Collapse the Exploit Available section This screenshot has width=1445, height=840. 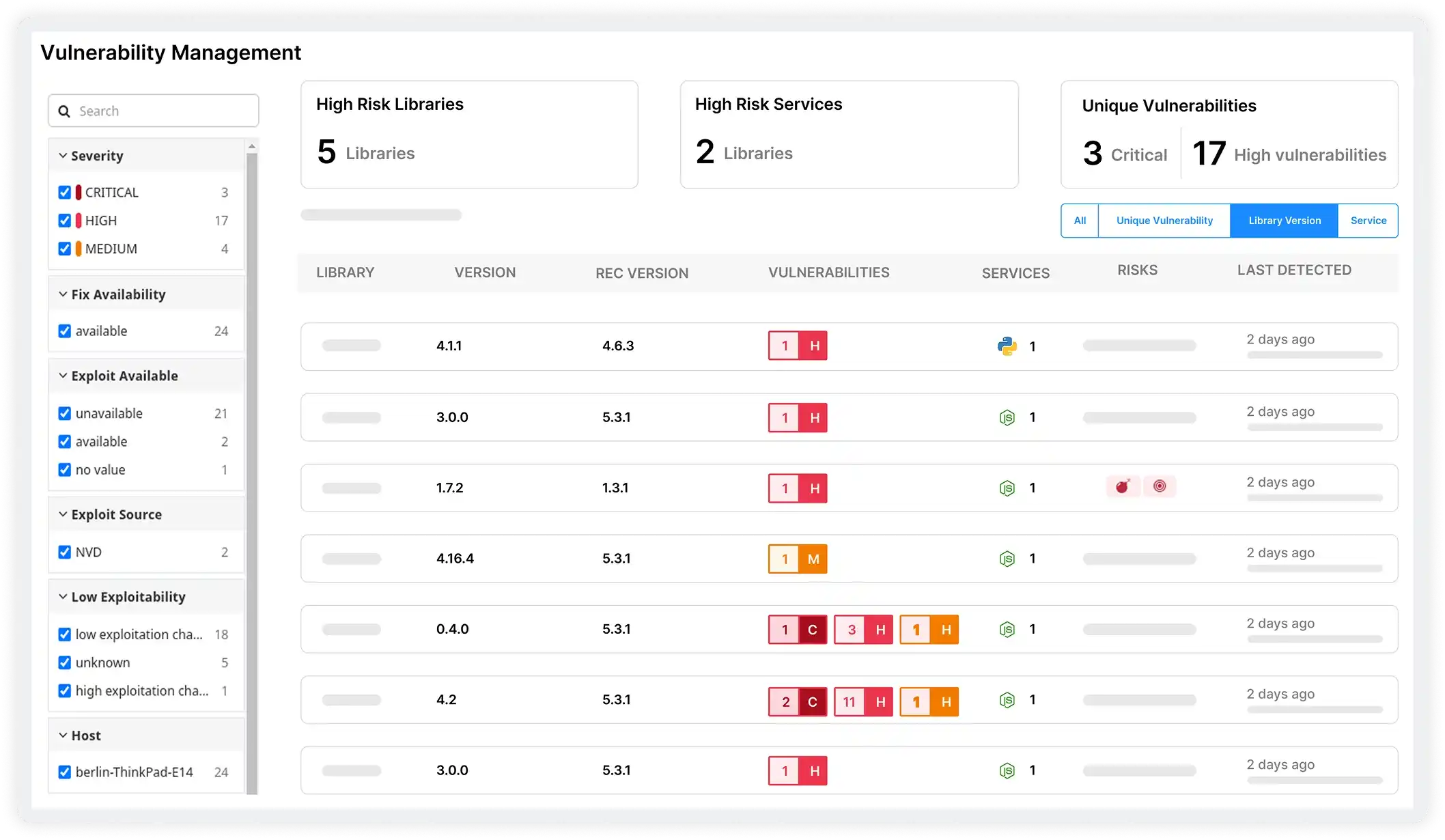[x=63, y=376]
